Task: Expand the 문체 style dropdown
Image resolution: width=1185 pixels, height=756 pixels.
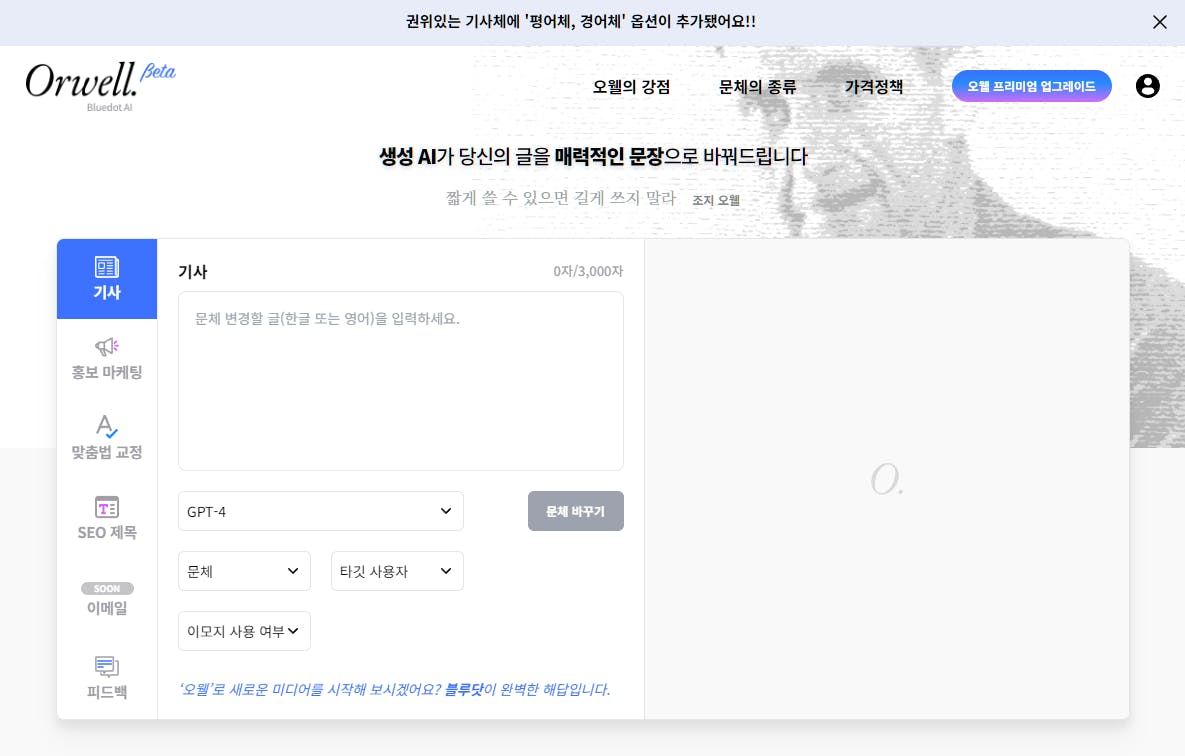Action: (244, 571)
